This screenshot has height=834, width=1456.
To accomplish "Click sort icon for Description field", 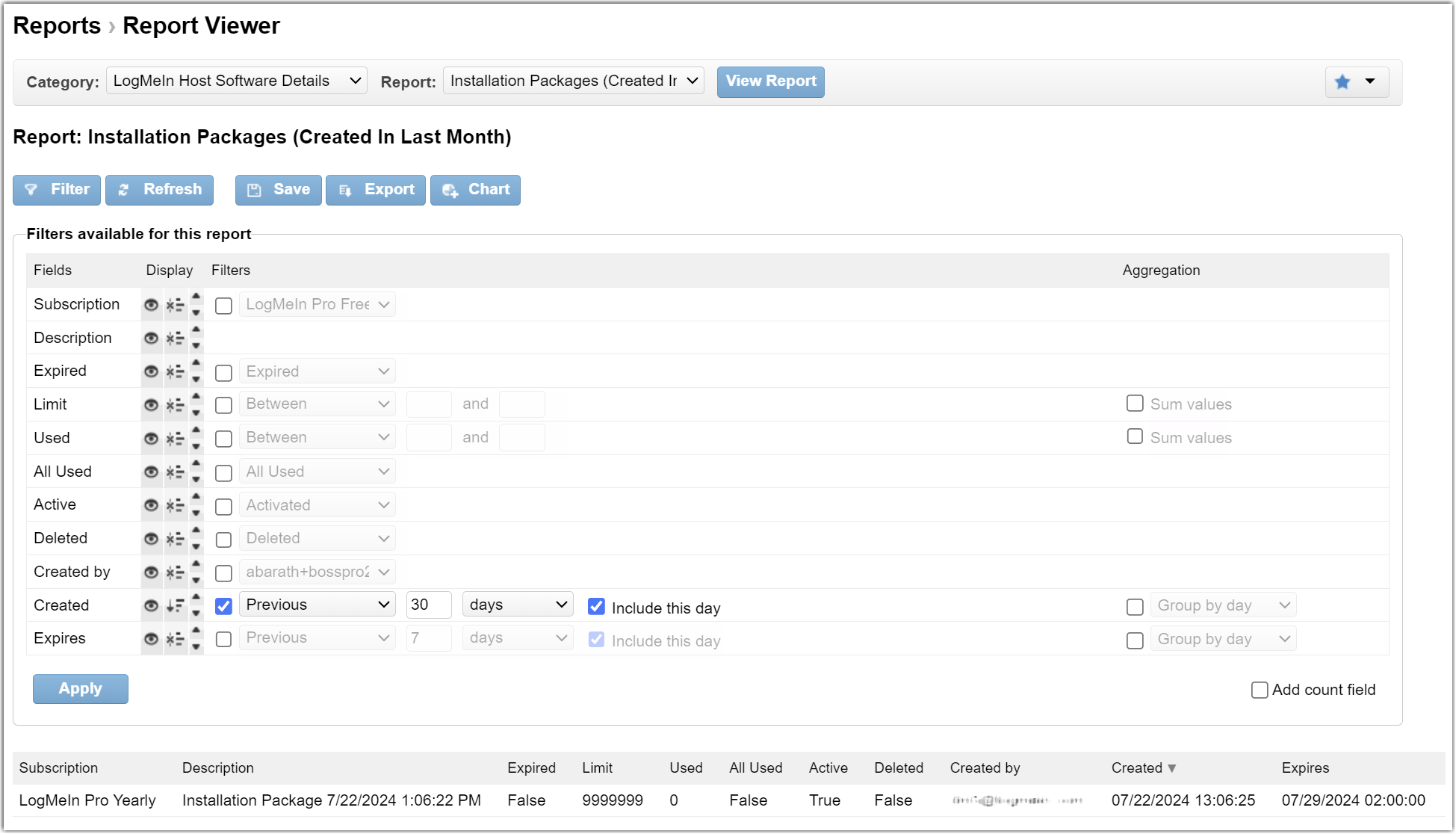I will 175,339.
